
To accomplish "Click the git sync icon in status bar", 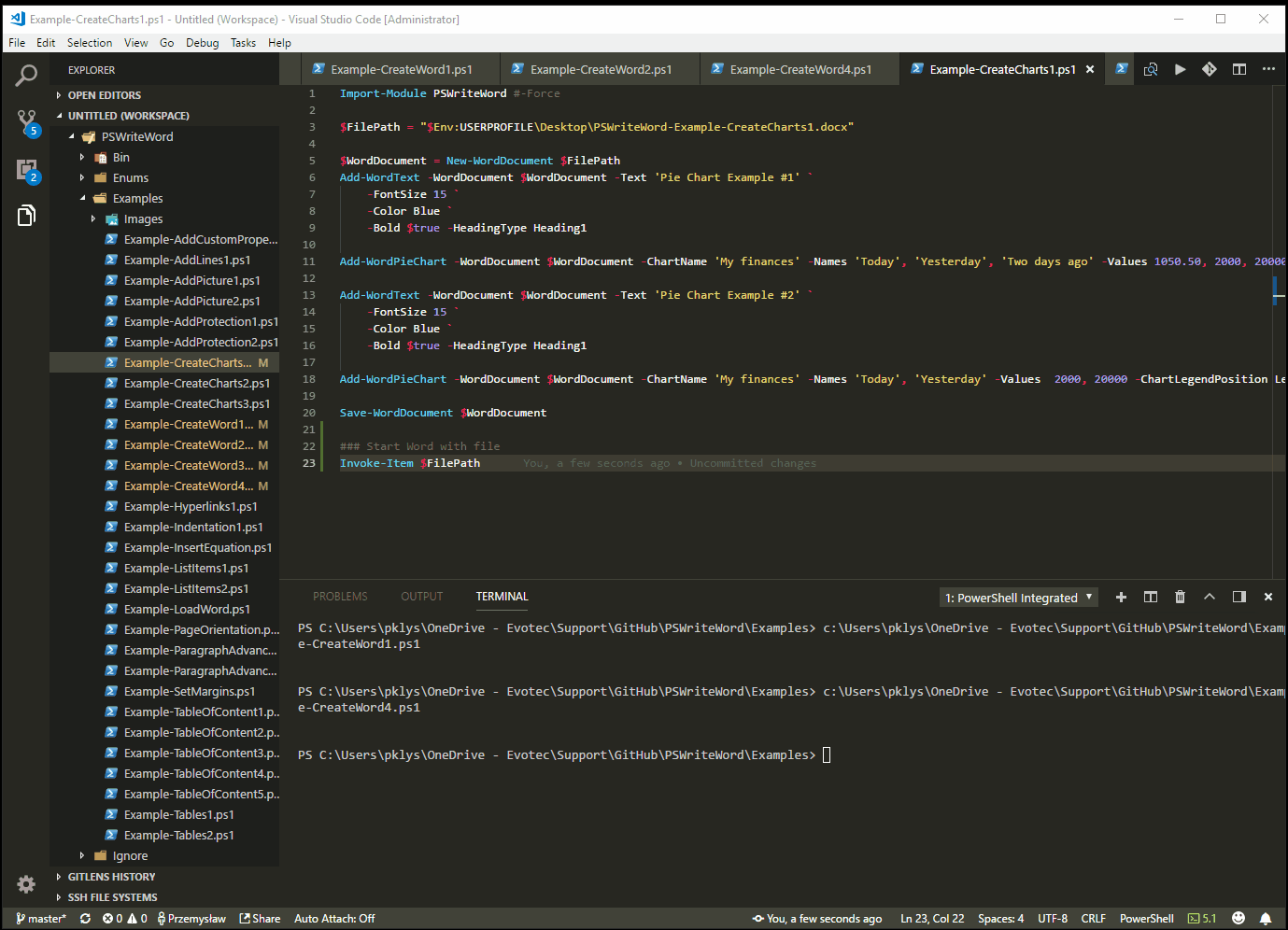I will (x=85, y=918).
